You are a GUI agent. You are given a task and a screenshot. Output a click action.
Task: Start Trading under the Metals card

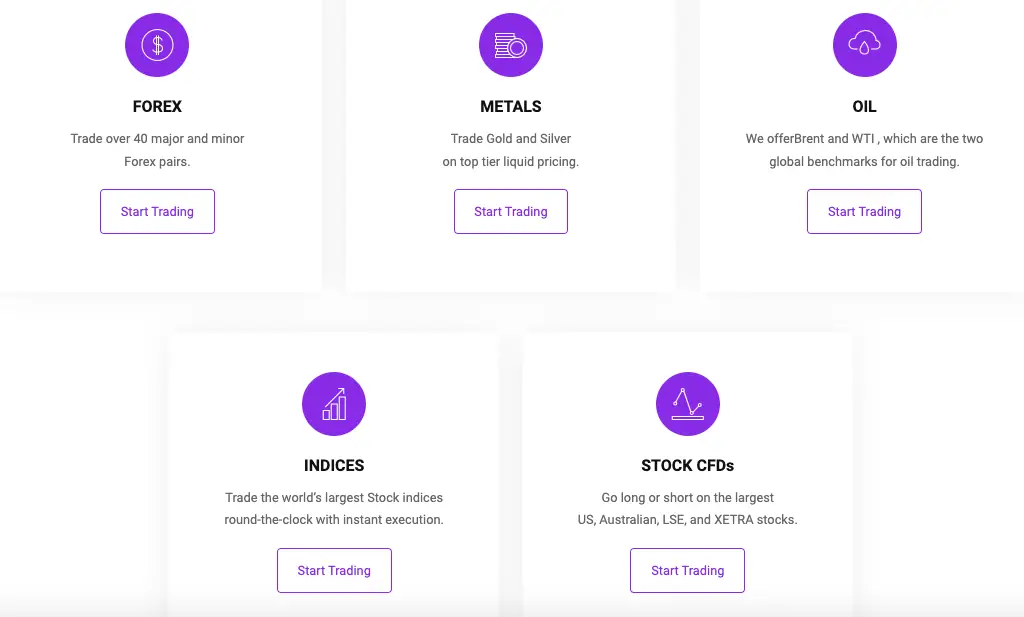(511, 212)
